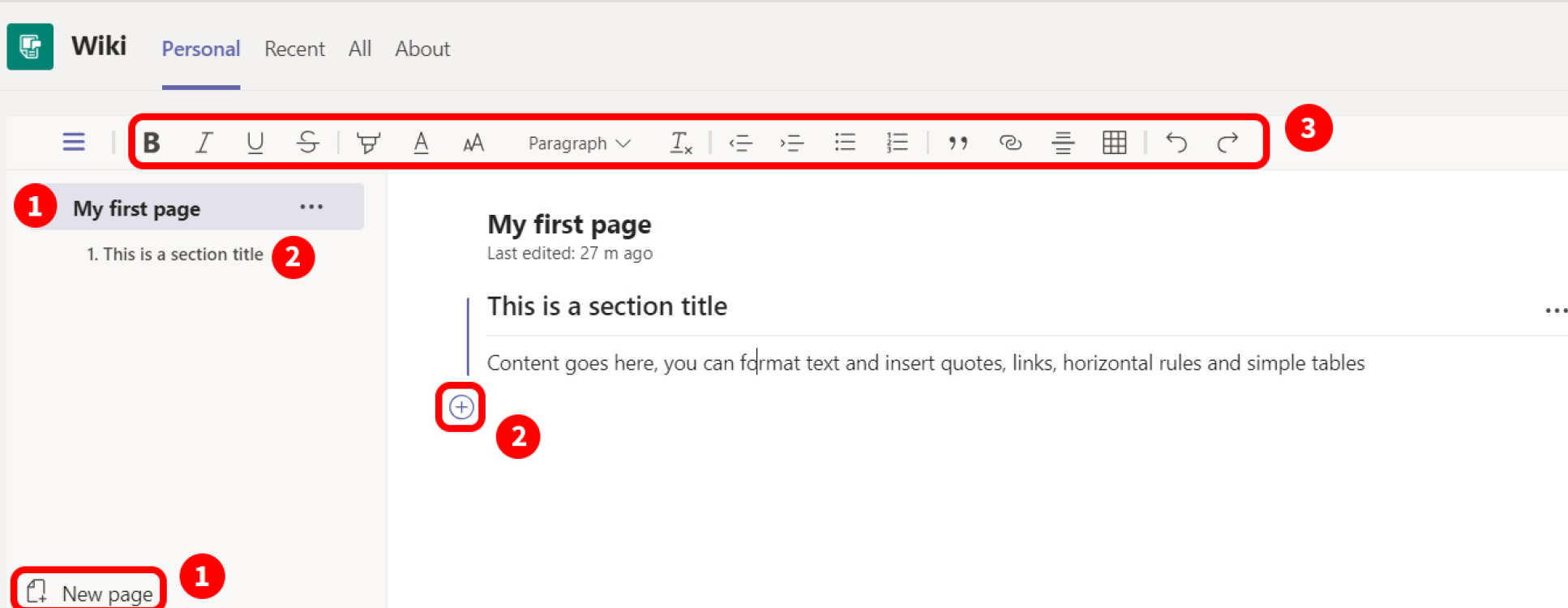Open the font size tool
The height and width of the screenshot is (608, 1568).
pyautogui.click(x=473, y=143)
